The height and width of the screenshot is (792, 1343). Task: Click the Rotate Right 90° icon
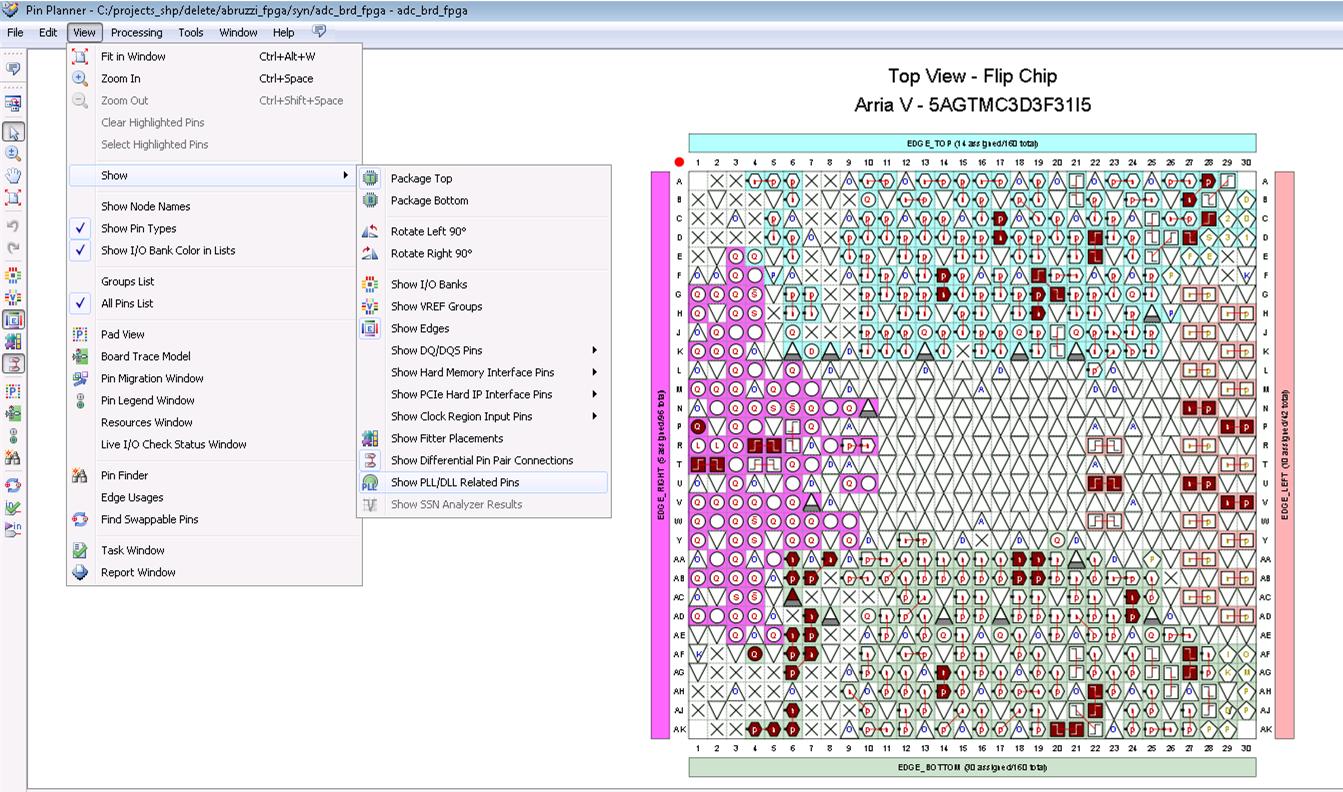[370, 253]
